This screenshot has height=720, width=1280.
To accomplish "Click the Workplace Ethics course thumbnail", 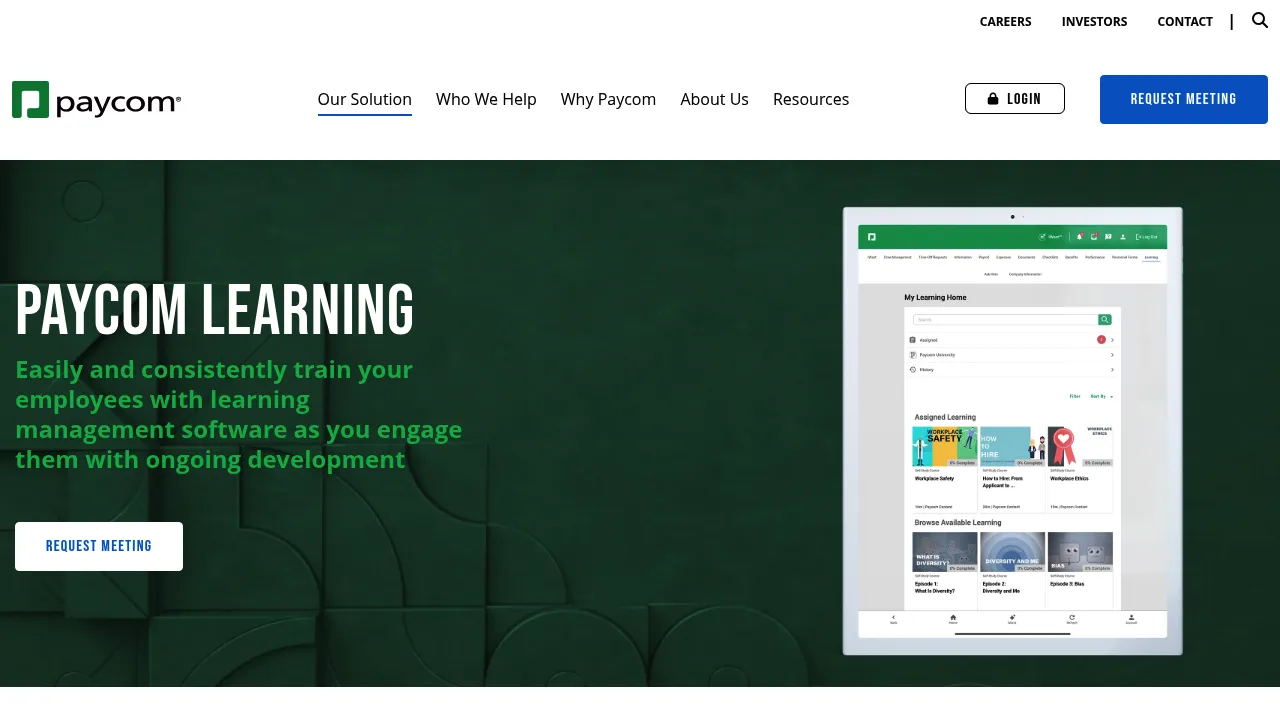I will (1080, 447).
